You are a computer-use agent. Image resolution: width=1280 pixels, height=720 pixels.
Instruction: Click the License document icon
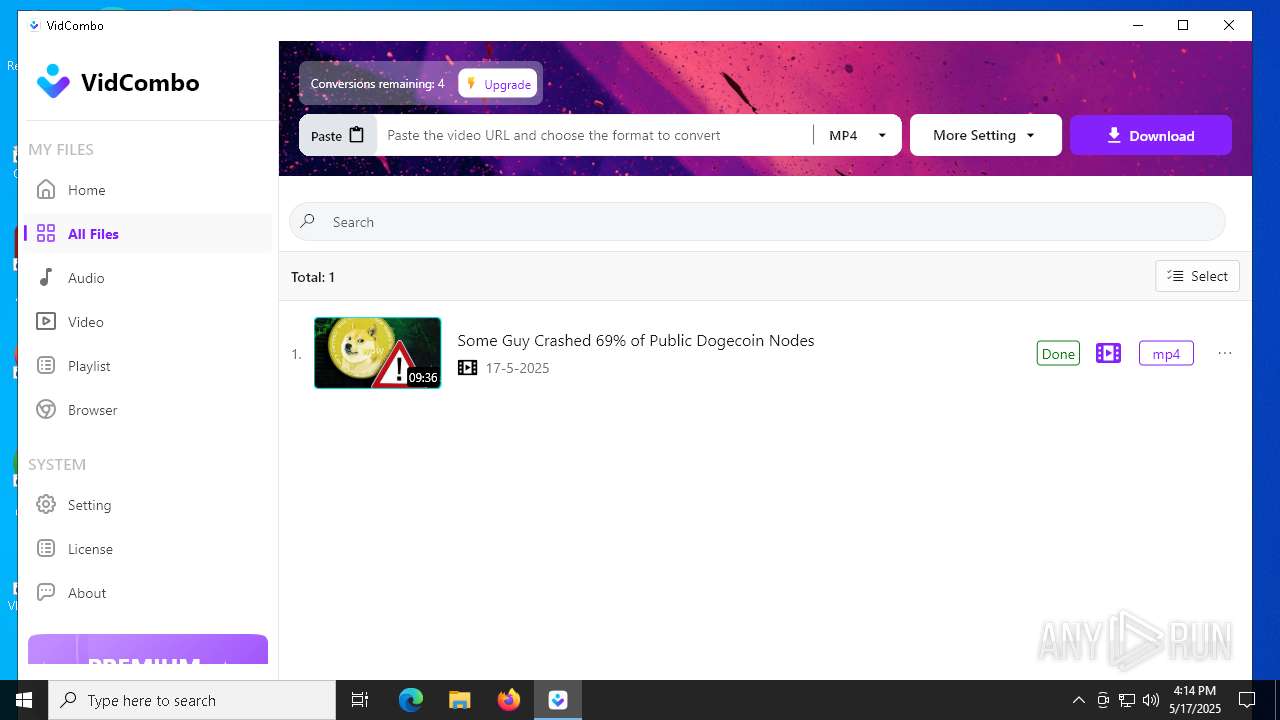click(x=46, y=549)
